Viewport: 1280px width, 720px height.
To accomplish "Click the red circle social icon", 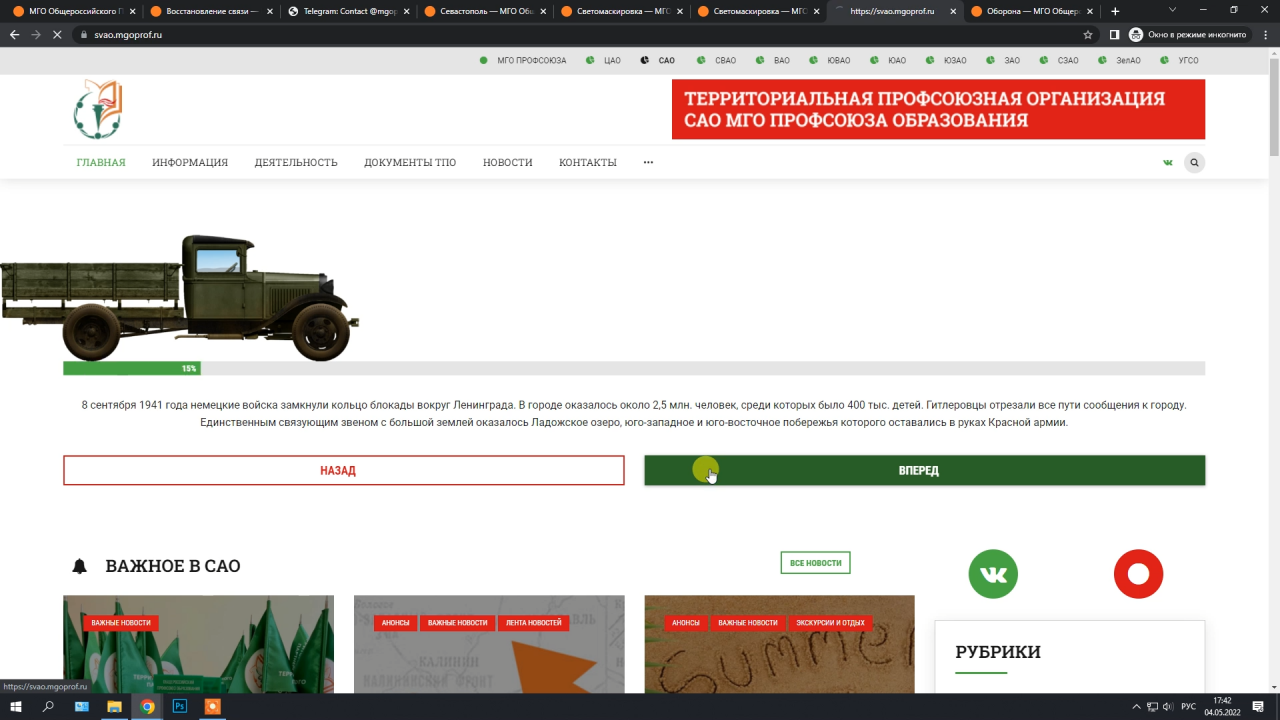I will point(1138,574).
